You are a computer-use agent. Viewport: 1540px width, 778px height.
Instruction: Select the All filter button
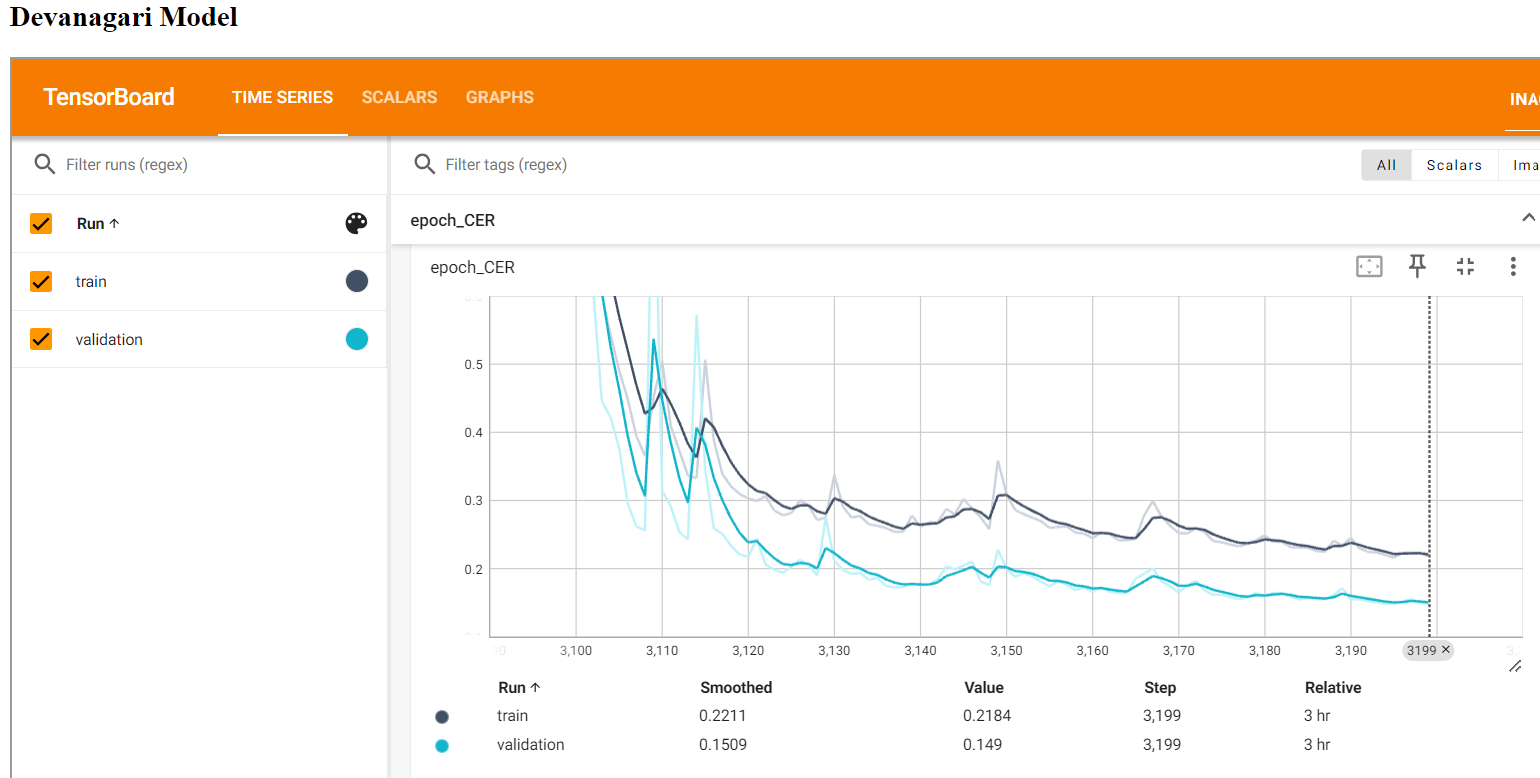click(1386, 165)
